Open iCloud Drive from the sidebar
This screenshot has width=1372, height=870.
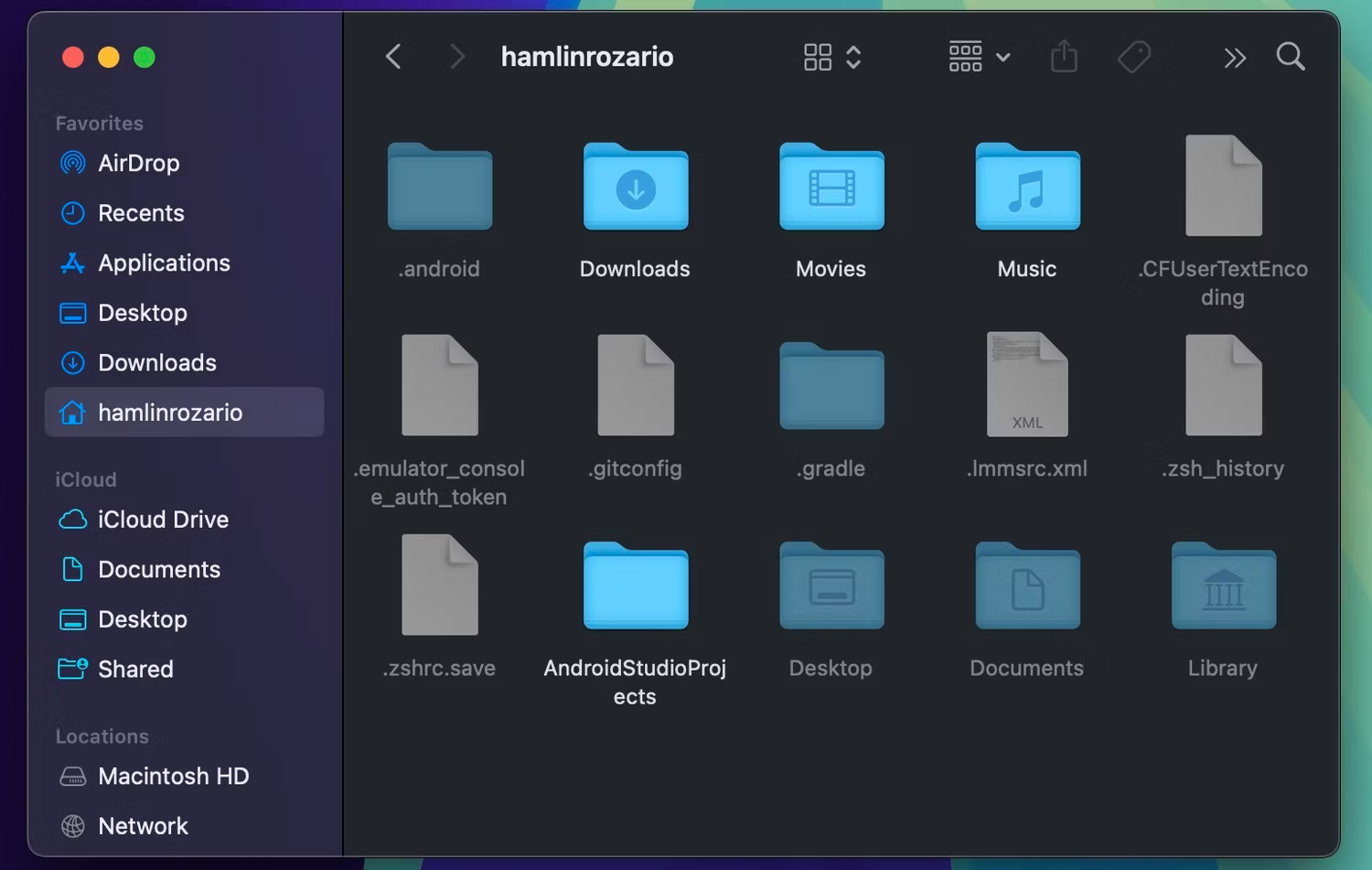coord(163,520)
